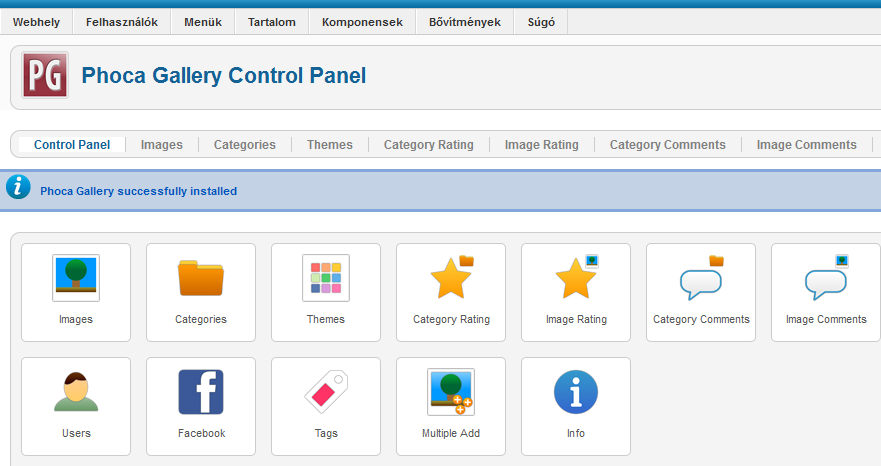Open the Themes color grid icon
Image resolution: width=881 pixels, height=466 pixels.
[326, 278]
